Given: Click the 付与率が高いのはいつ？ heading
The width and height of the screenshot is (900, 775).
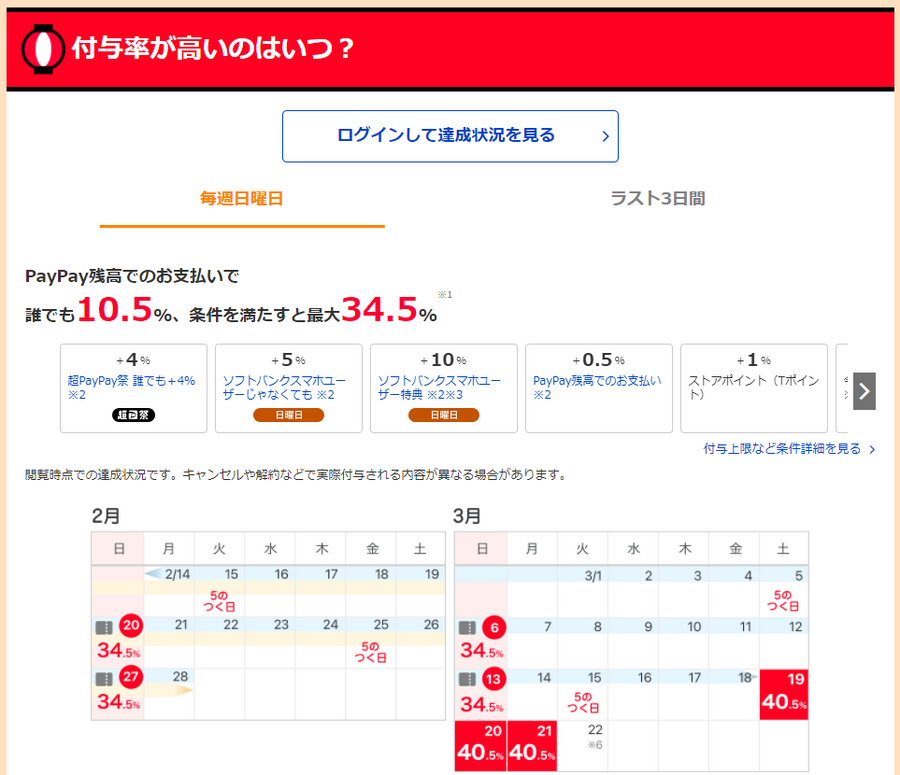Looking at the screenshot, I should (213, 48).
